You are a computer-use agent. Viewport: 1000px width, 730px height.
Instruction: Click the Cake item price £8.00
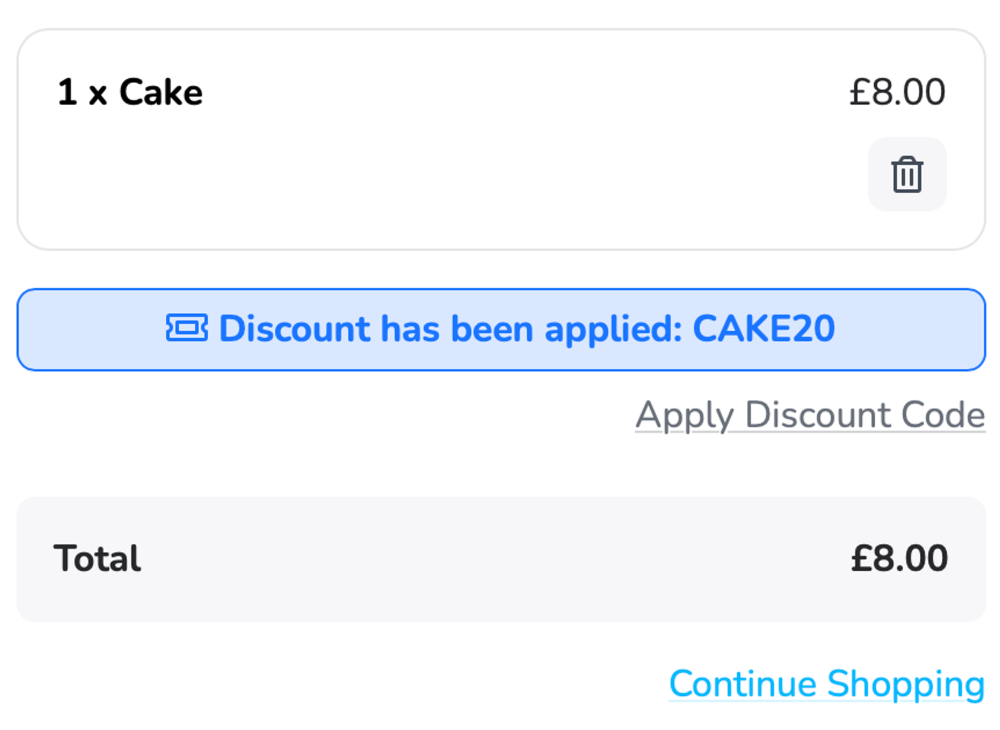[x=897, y=93]
